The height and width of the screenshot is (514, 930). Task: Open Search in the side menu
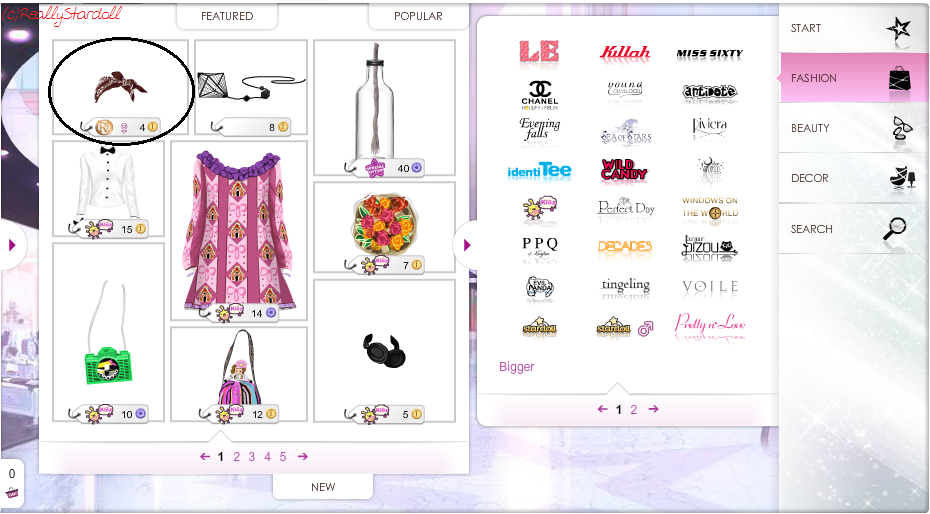pyautogui.click(x=854, y=229)
